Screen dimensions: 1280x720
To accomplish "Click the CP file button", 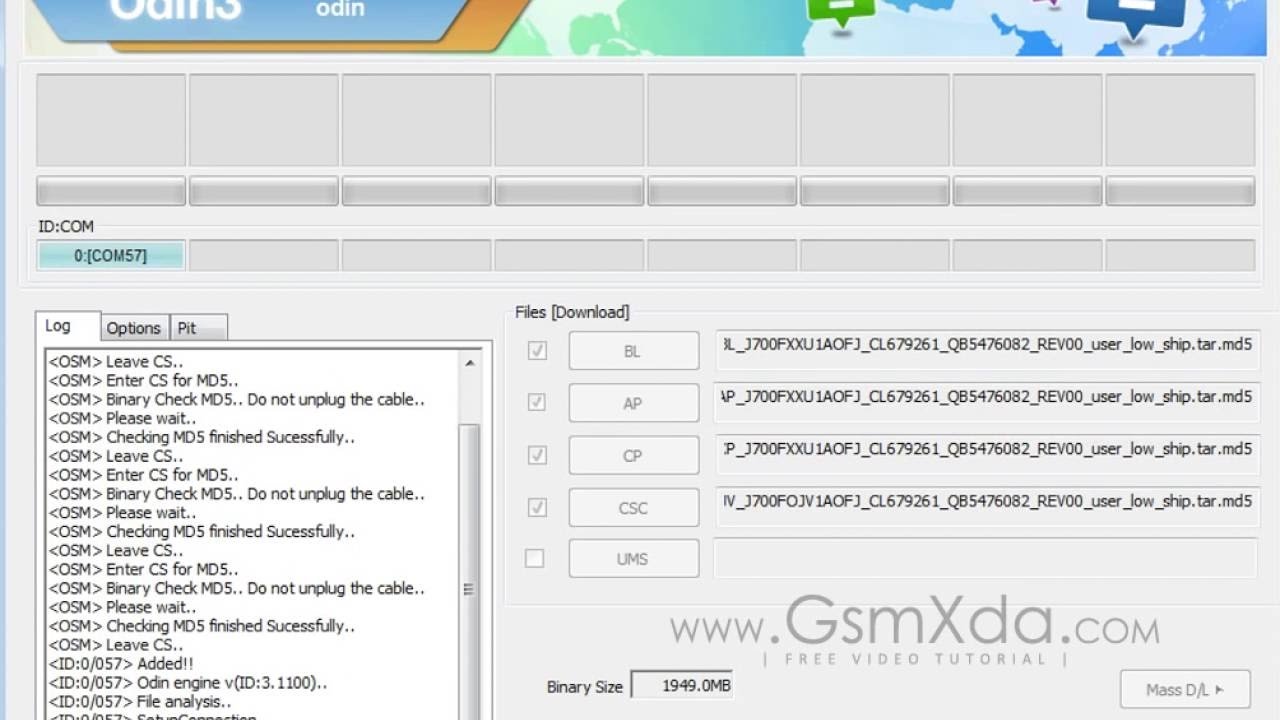I will (x=633, y=455).
